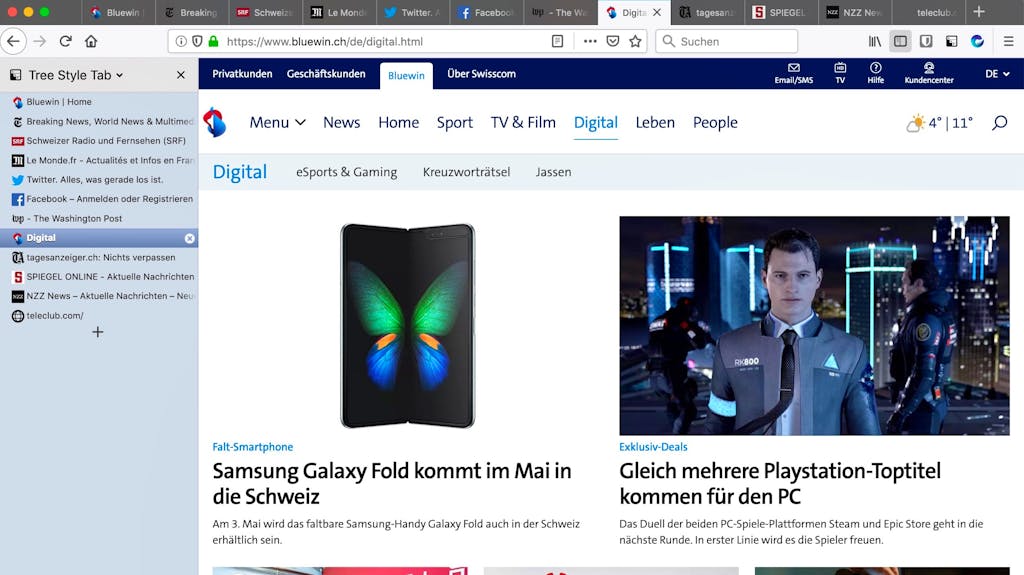Select Schweizer Radio und Fernsehen sidebar tab
Screen dimensions: 1024x575
point(99,141)
